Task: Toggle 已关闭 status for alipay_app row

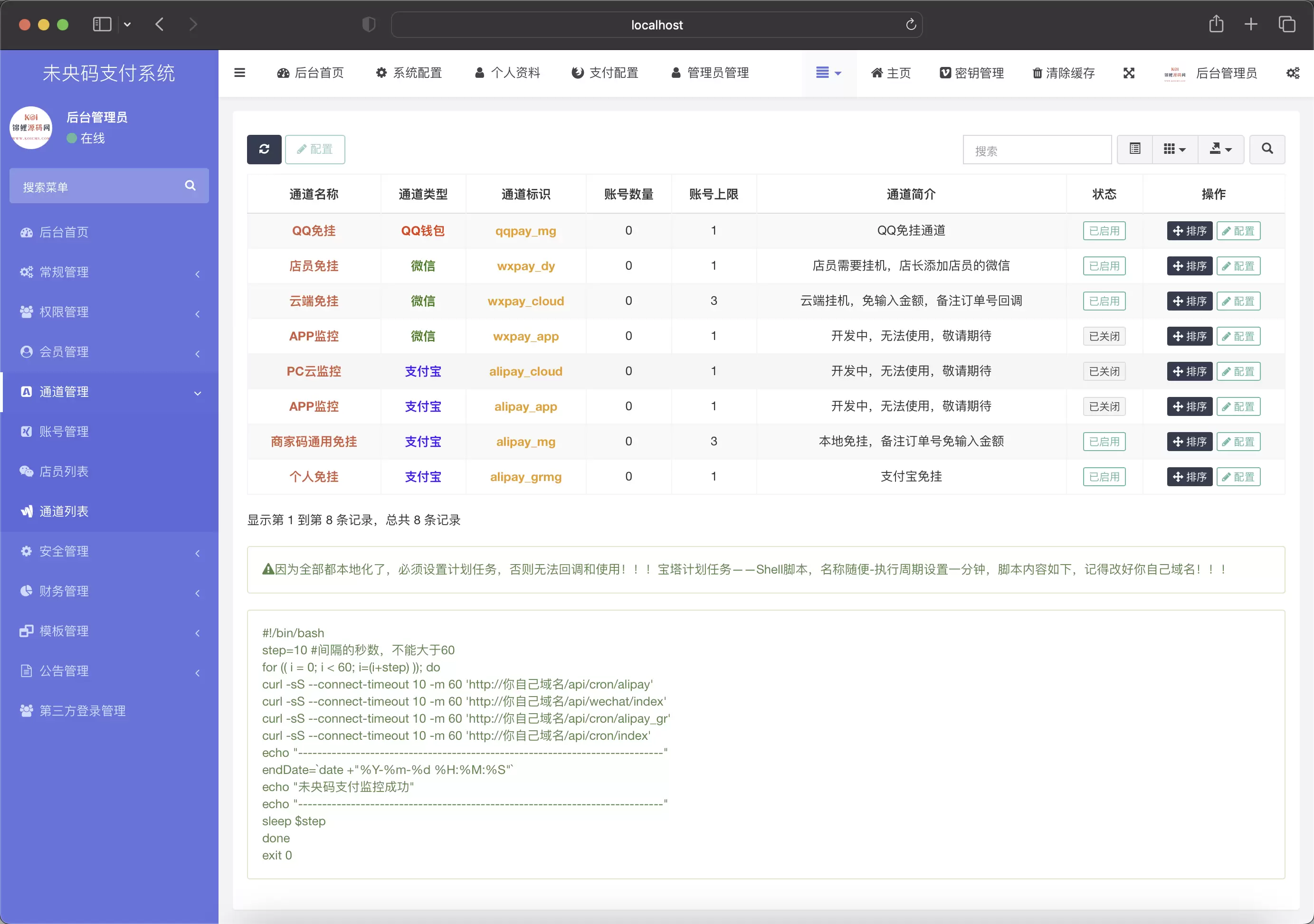Action: coord(1104,406)
